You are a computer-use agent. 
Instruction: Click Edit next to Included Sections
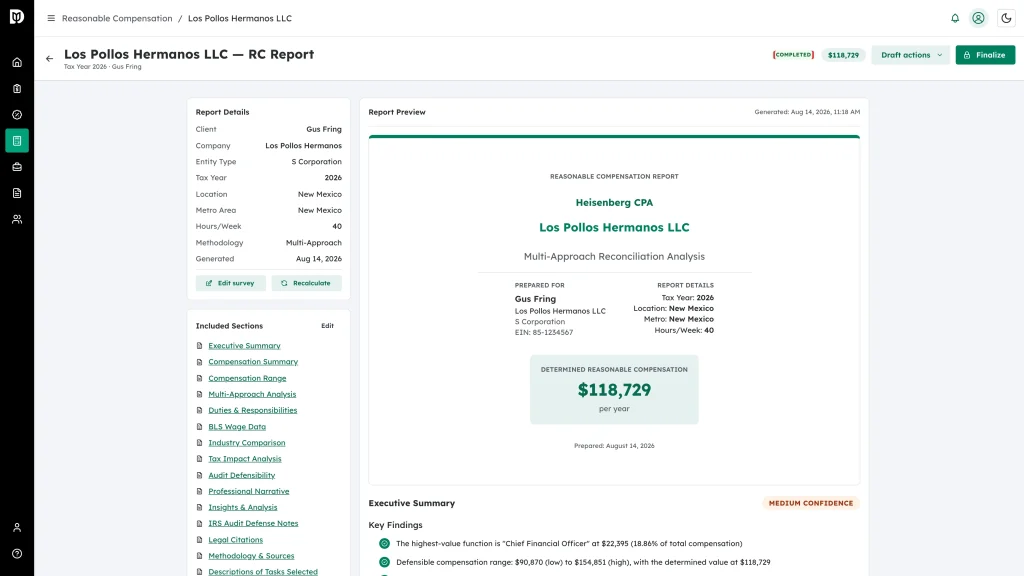[x=327, y=326]
